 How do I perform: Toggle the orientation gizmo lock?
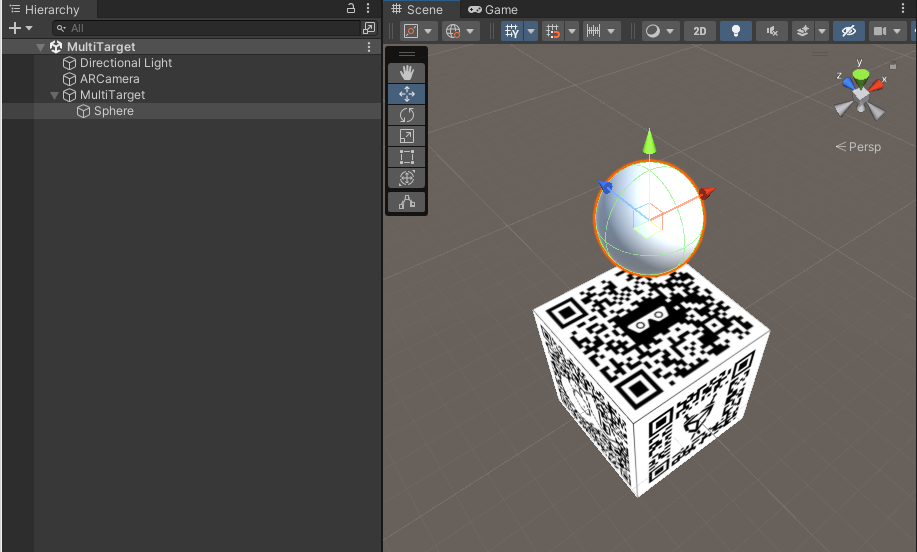click(893, 67)
